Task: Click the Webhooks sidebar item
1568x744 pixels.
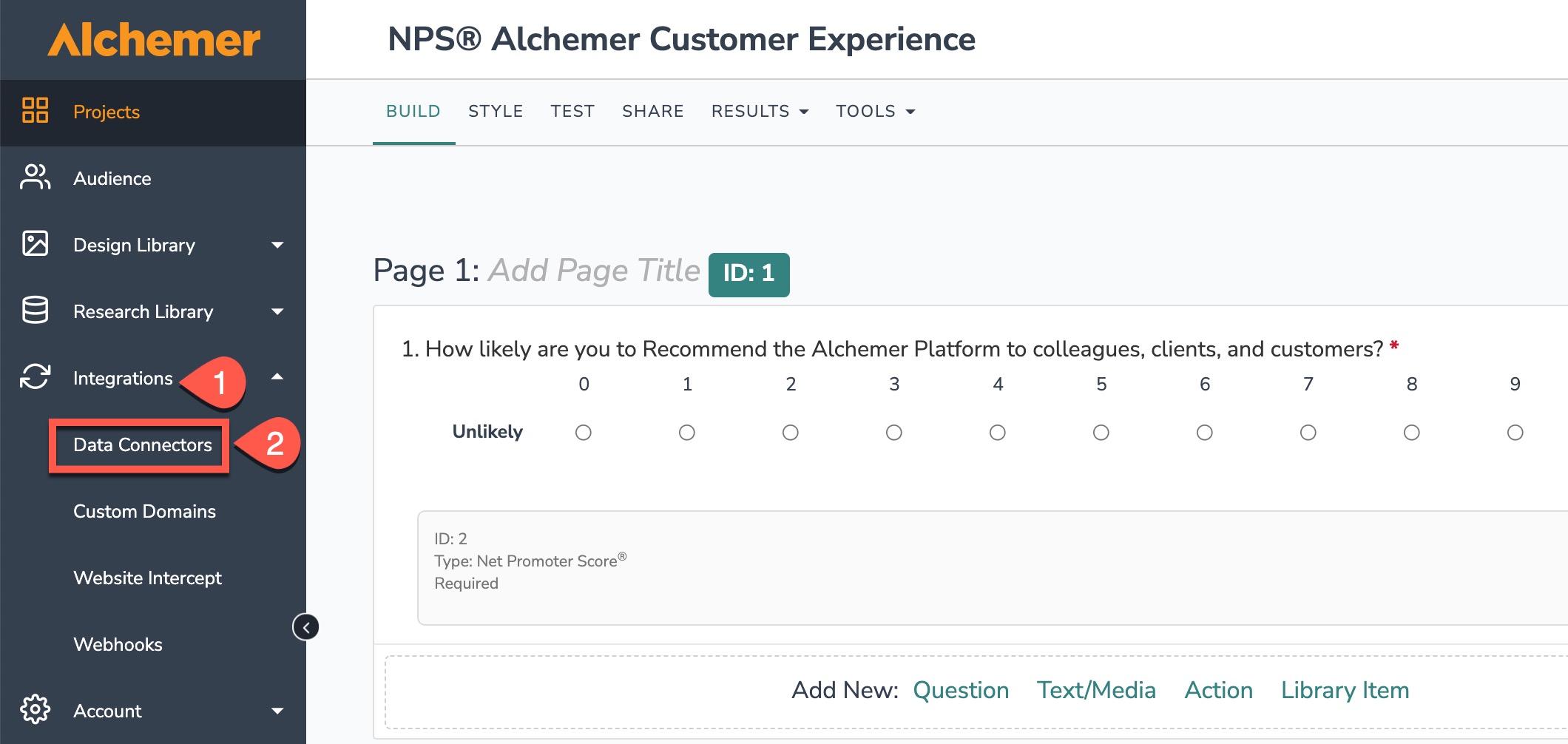Action: click(118, 644)
